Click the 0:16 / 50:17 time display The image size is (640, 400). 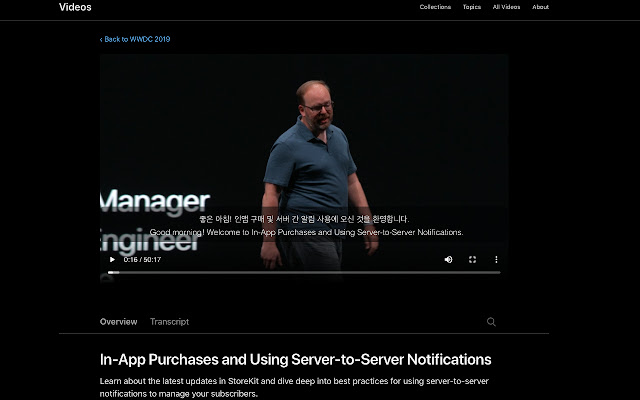(142, 260)
